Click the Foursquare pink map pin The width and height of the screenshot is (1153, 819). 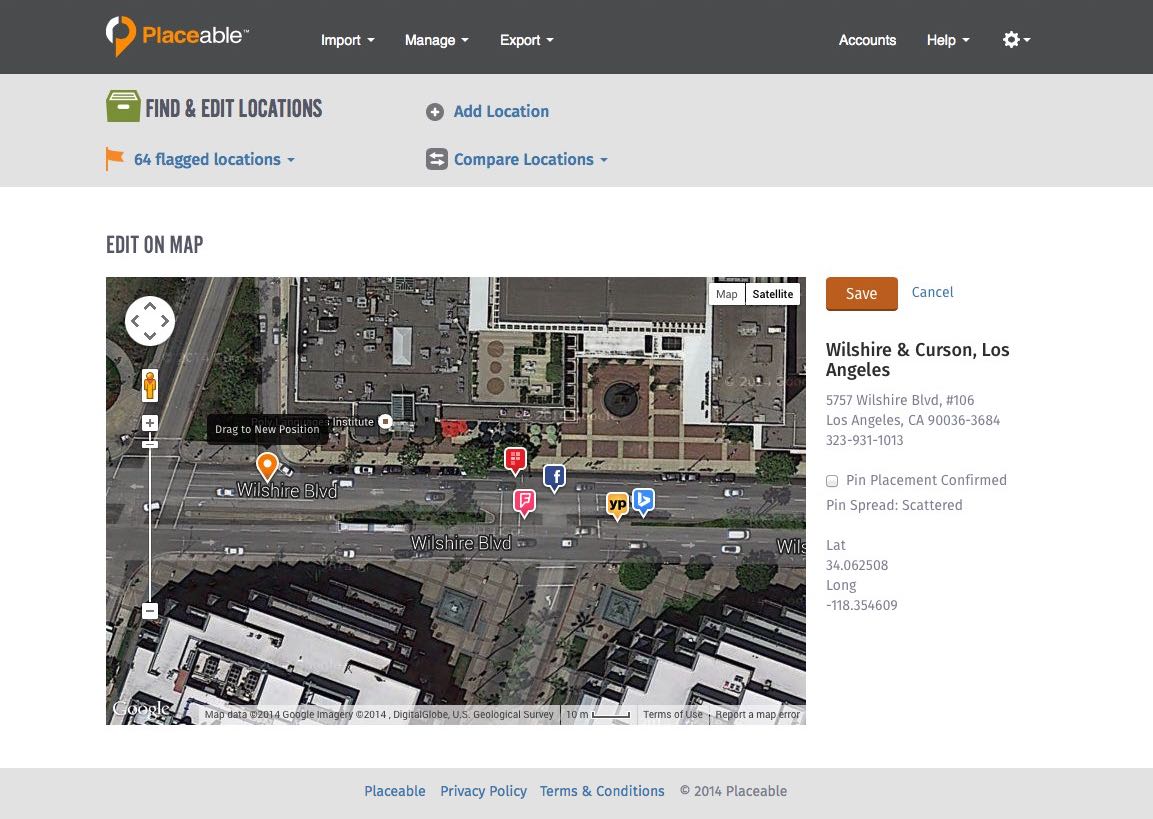point(524,500)
